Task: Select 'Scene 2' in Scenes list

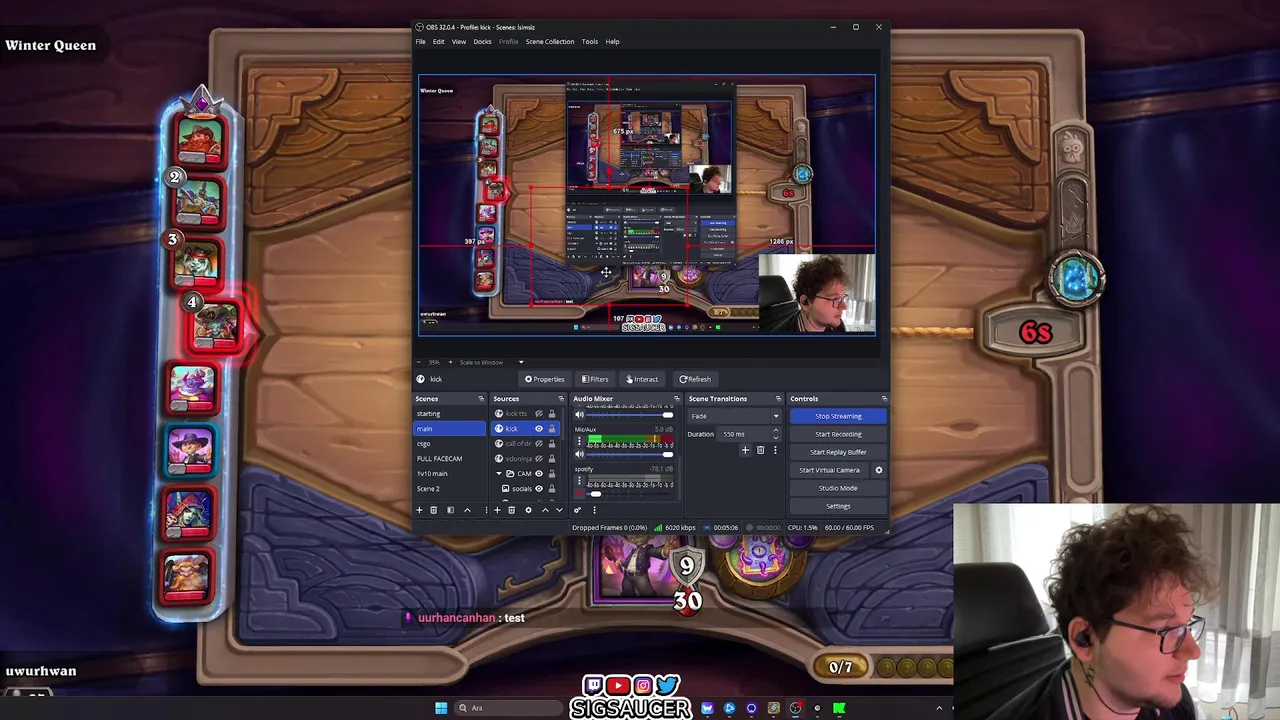Action: point(450,489)
